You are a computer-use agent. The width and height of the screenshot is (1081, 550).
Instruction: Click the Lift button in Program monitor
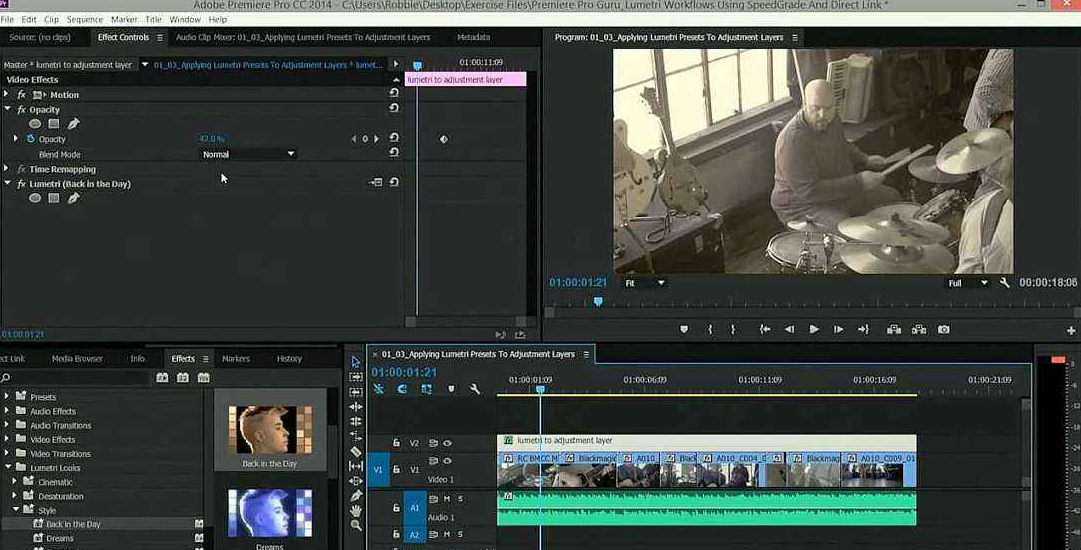click(894, 329)
